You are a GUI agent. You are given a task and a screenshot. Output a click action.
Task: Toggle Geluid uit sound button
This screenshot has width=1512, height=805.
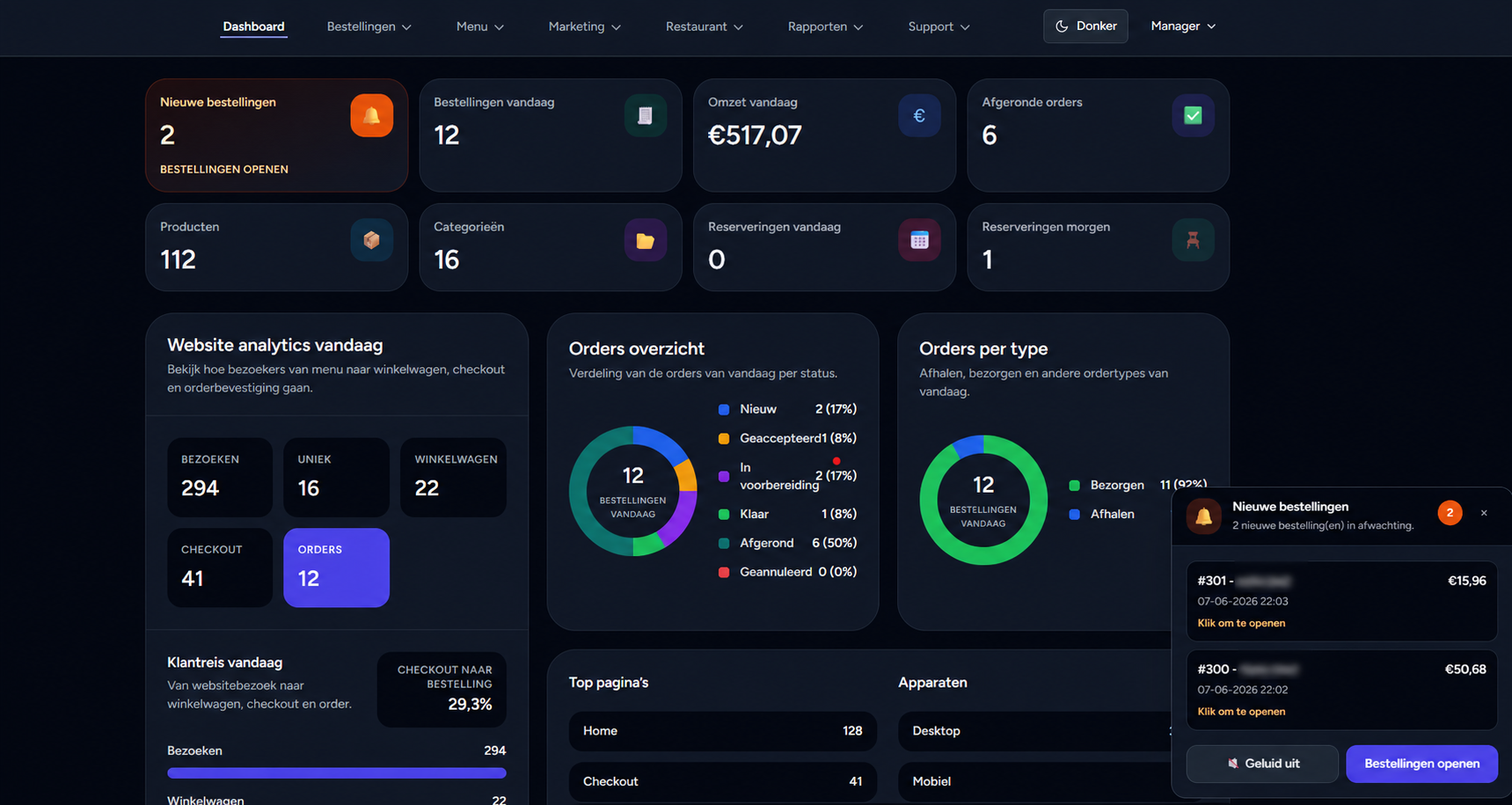coord(1262,764)
